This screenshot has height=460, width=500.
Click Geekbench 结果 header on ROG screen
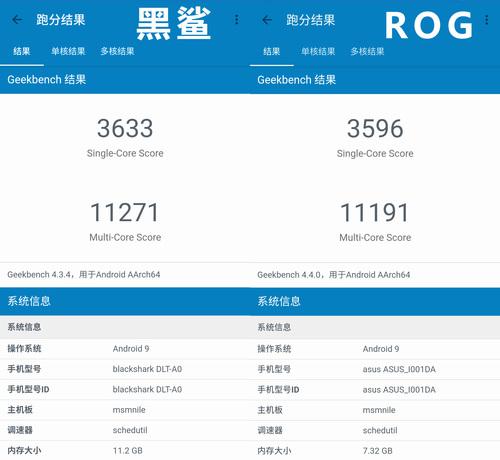(x=297, y=80)
